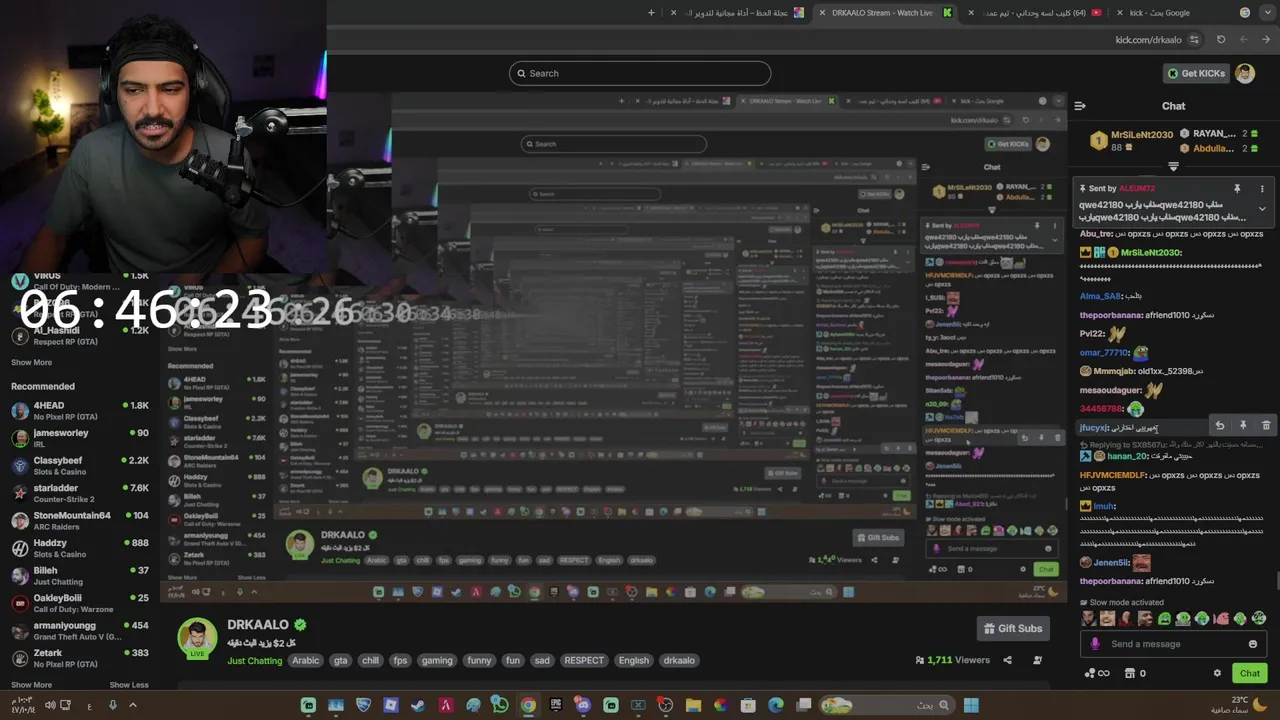Image resolution: width=1280 pixels, height=720 pixels.
Task: Select the RESPECT tag
Action: click(584, 660)
